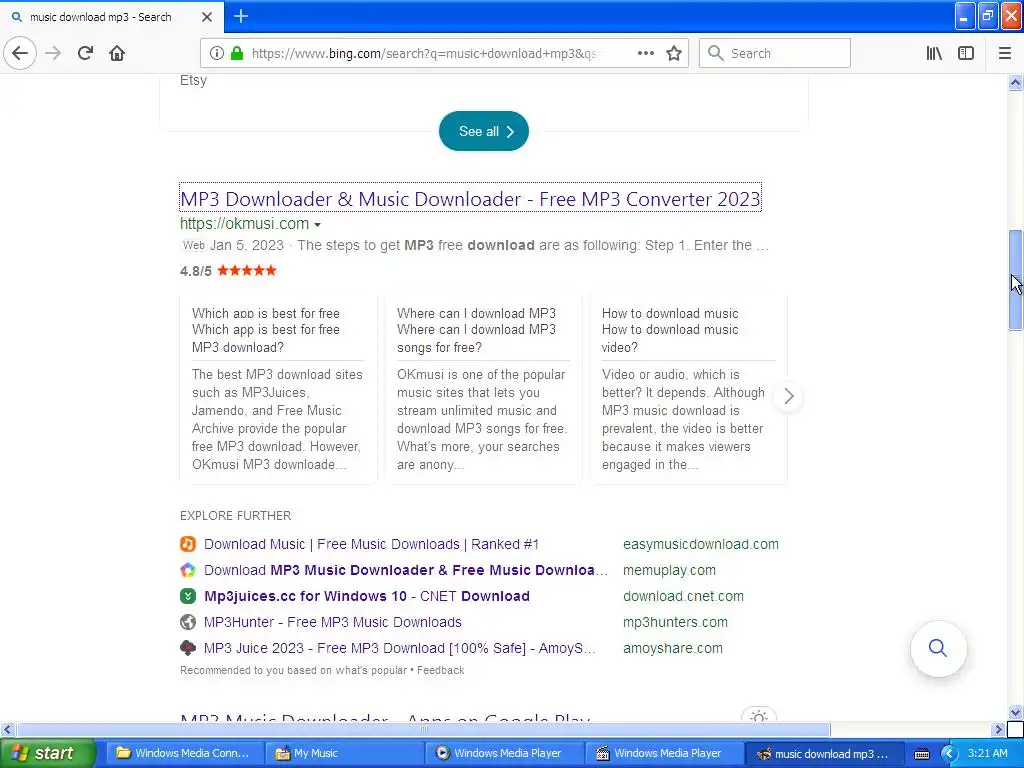Open the Windows start menu
This screenshot has height=768, width=1024.
tap(47, 753)
